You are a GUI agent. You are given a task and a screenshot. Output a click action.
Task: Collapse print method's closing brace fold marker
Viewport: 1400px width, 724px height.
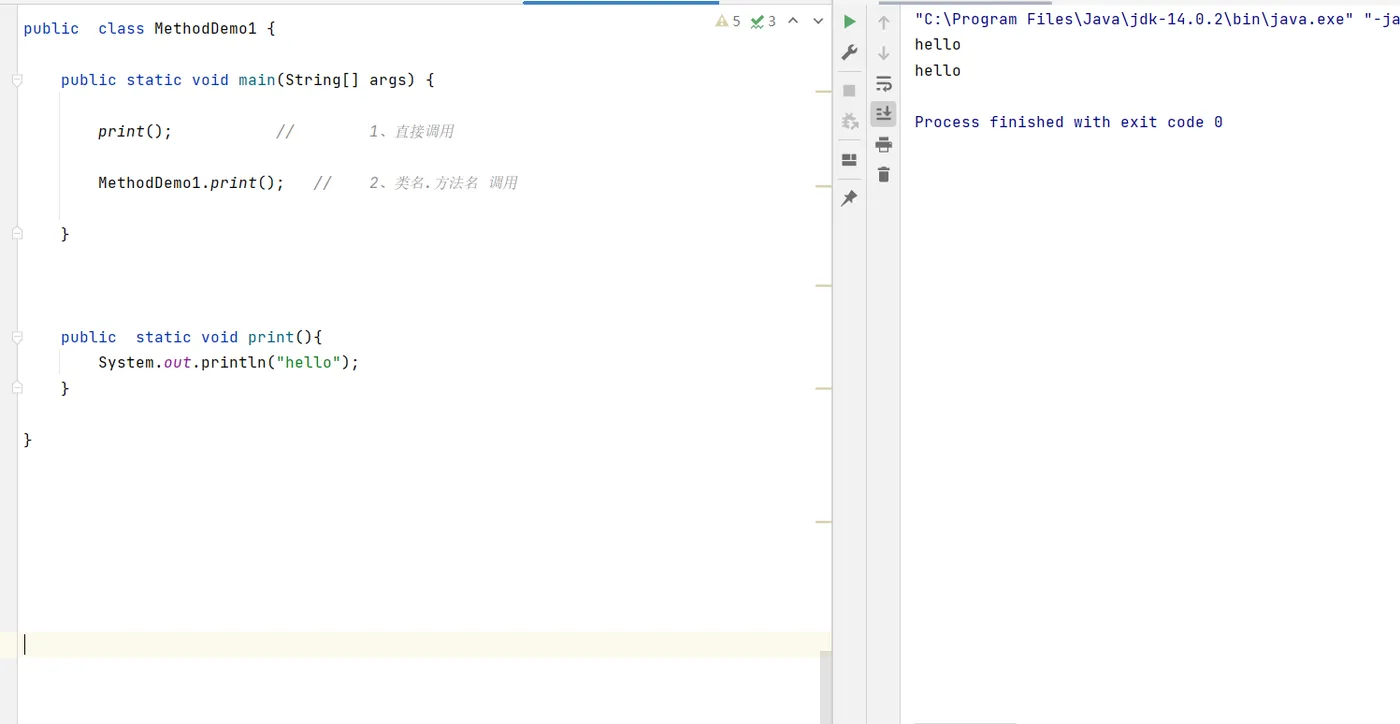[17, 387]
